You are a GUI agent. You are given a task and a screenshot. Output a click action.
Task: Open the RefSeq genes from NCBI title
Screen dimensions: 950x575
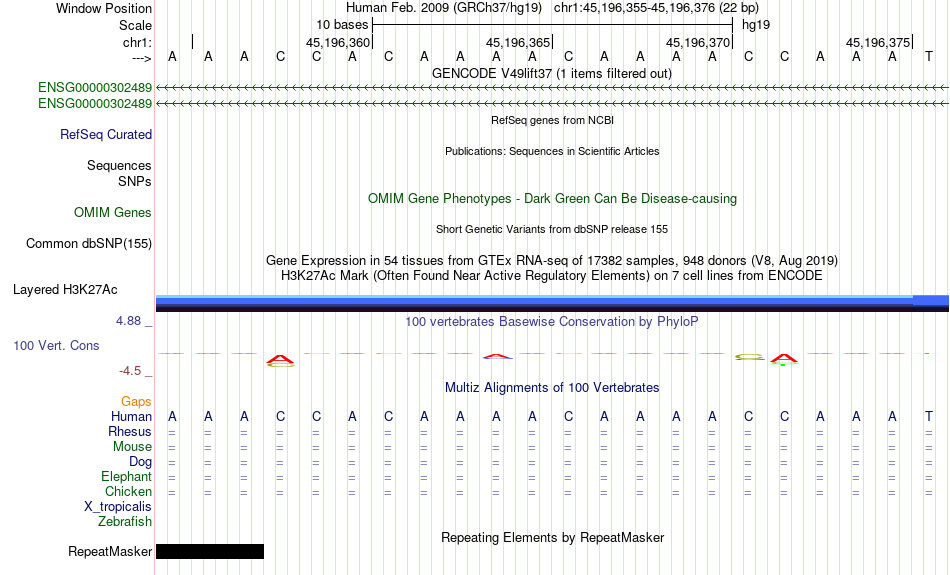tap(552, 120)
